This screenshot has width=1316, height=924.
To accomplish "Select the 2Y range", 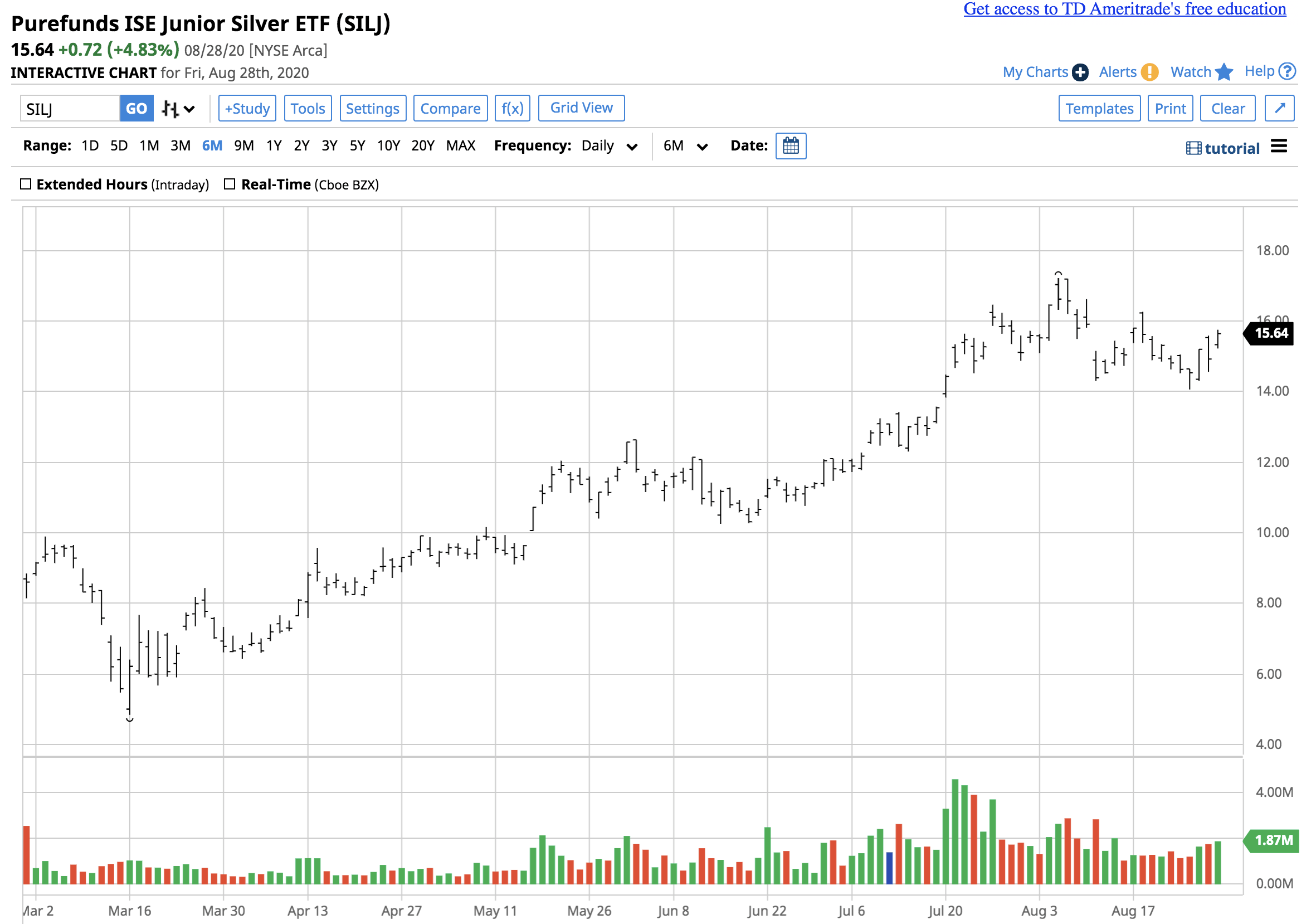I will click(301, 145).
